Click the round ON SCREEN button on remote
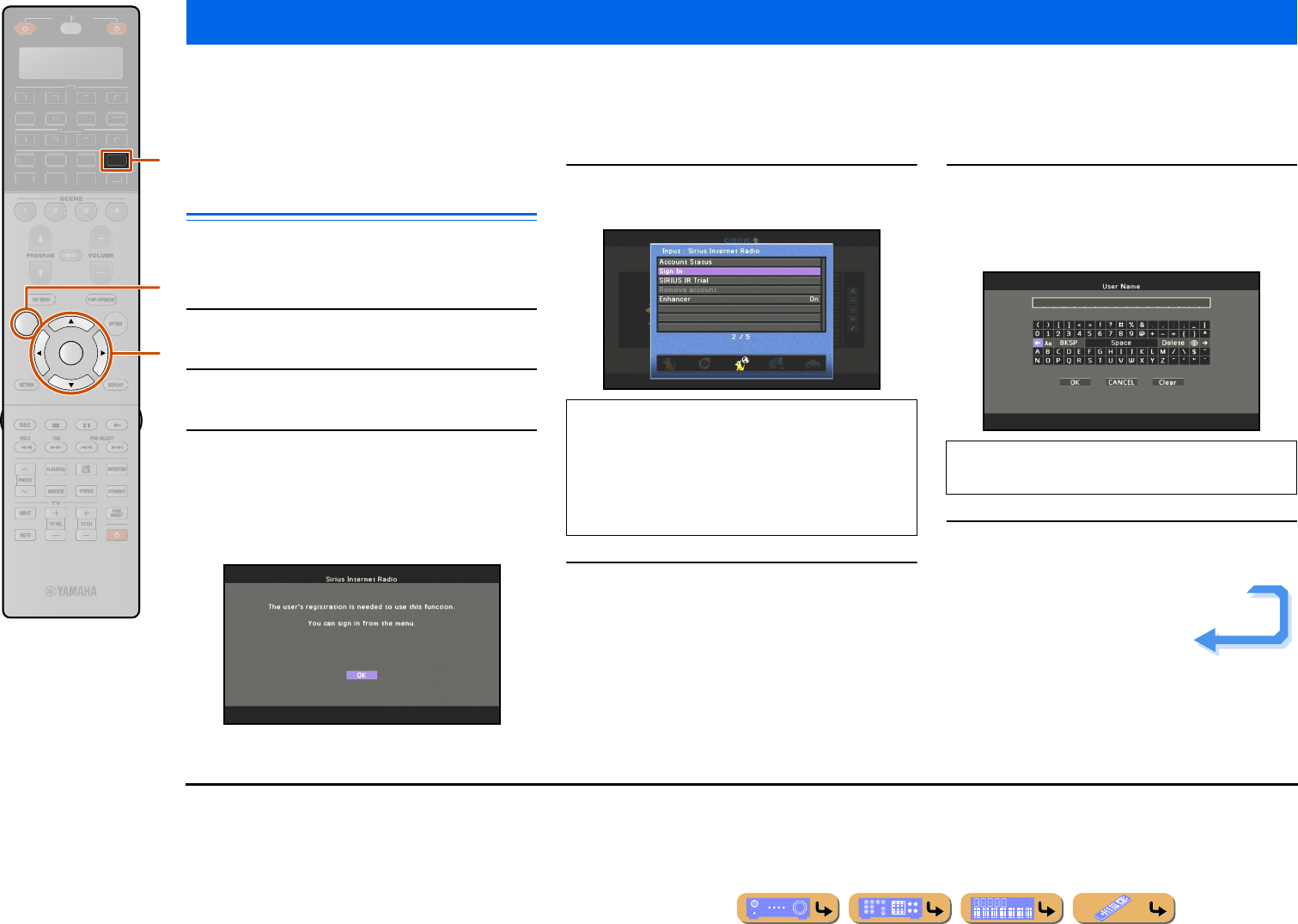 coord(26,323)
